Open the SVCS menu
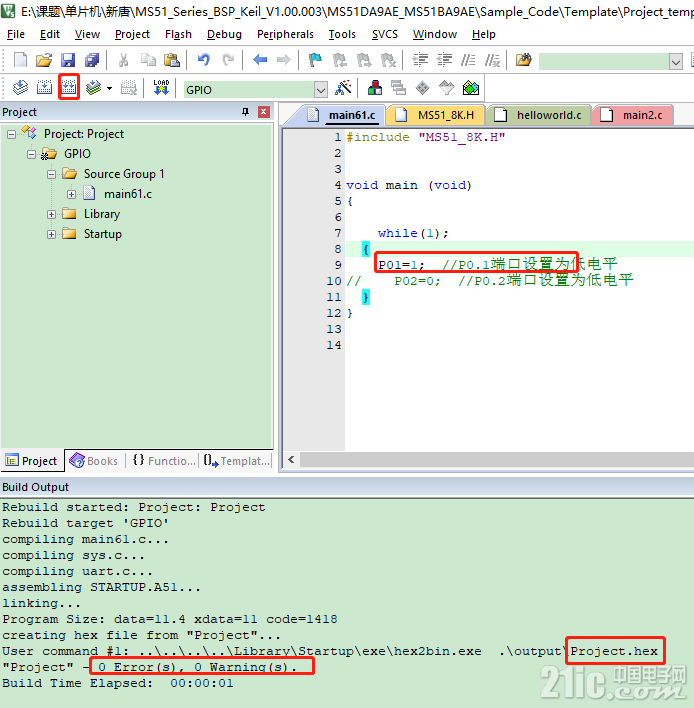This screenshot has width=694, height=708. click(x=385, y=34)
